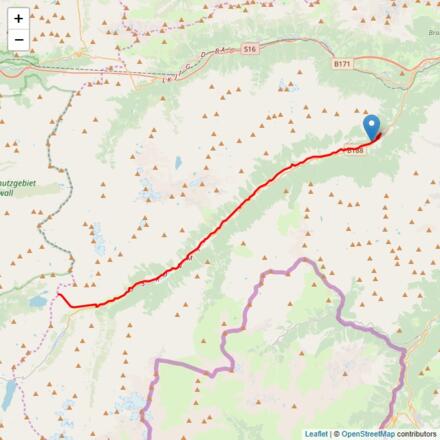The image size is (440, 440).
Task: Open the Leaflet attribution link
Action: point(316,434)
